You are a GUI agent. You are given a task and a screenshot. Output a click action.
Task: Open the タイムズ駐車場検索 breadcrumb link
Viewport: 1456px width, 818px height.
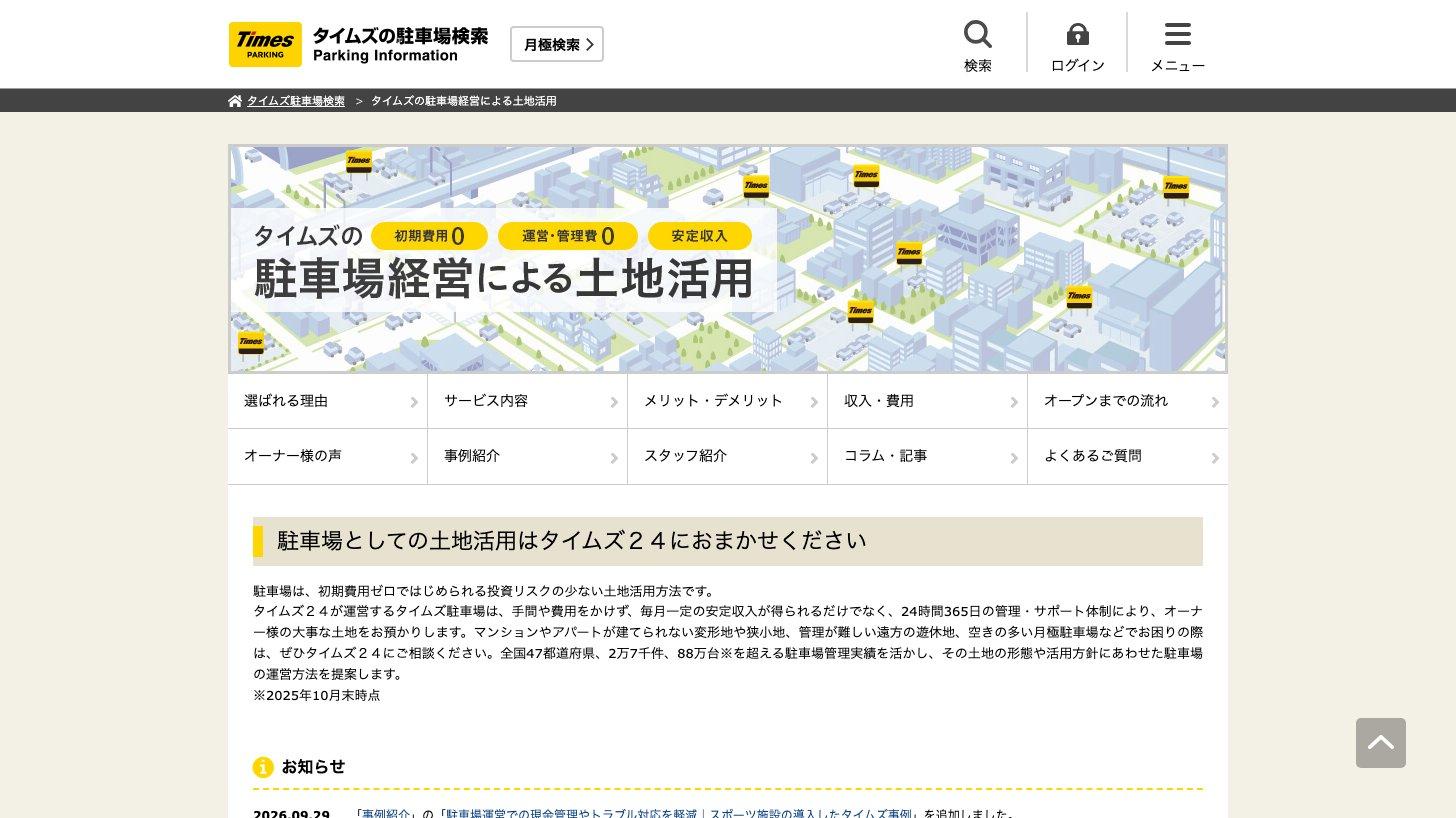point(296,101)
